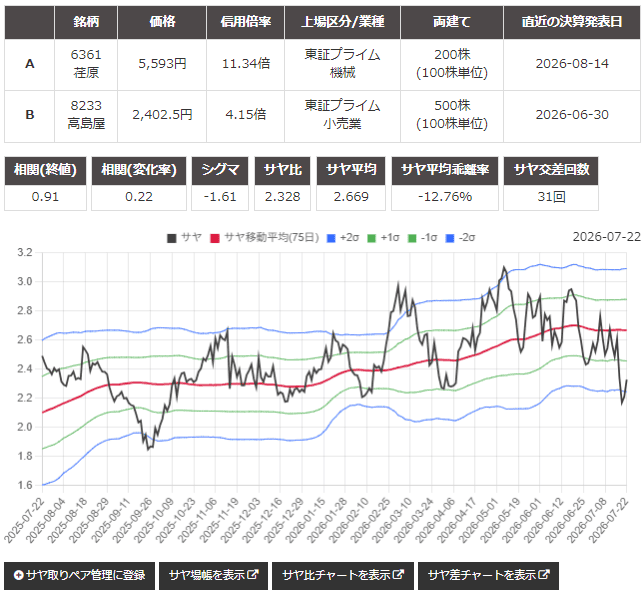The height and width of the screenshot is (595, 643).
Task: Click the row label B
Action: 30,115
